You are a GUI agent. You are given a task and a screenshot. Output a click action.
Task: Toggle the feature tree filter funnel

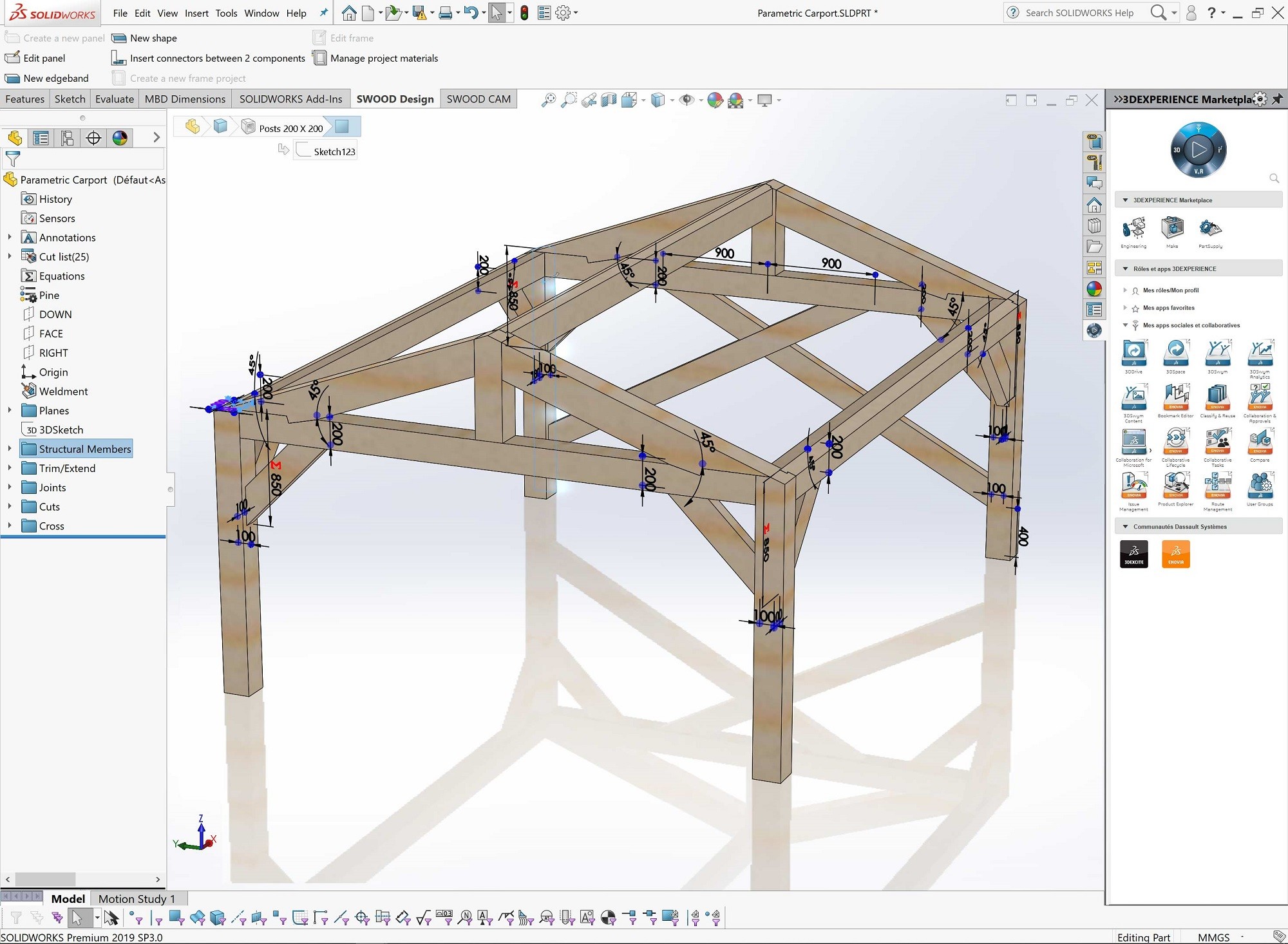12,159
